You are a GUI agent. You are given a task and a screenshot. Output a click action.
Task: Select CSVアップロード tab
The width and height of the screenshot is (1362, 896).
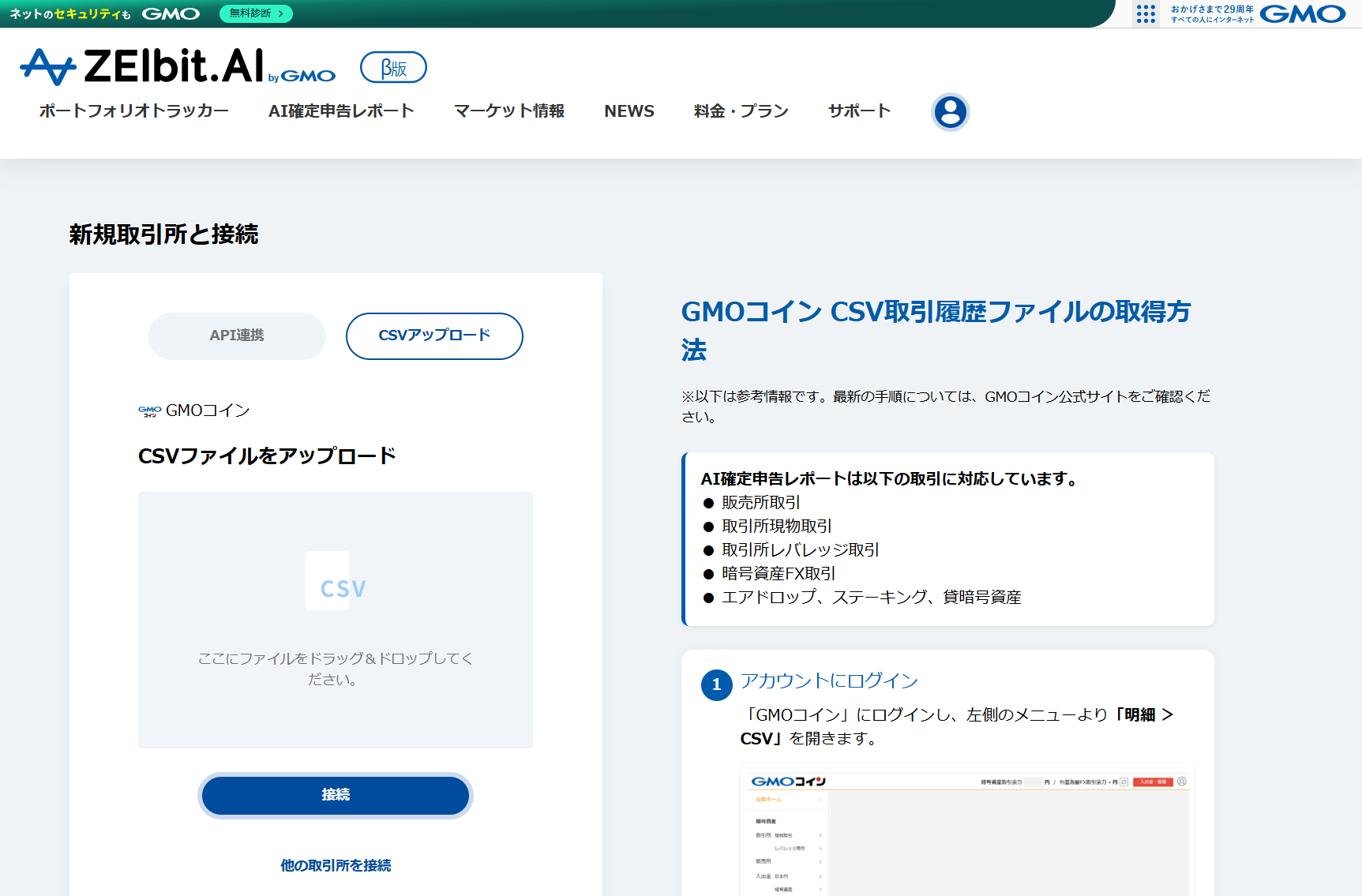tap(434, 336)
